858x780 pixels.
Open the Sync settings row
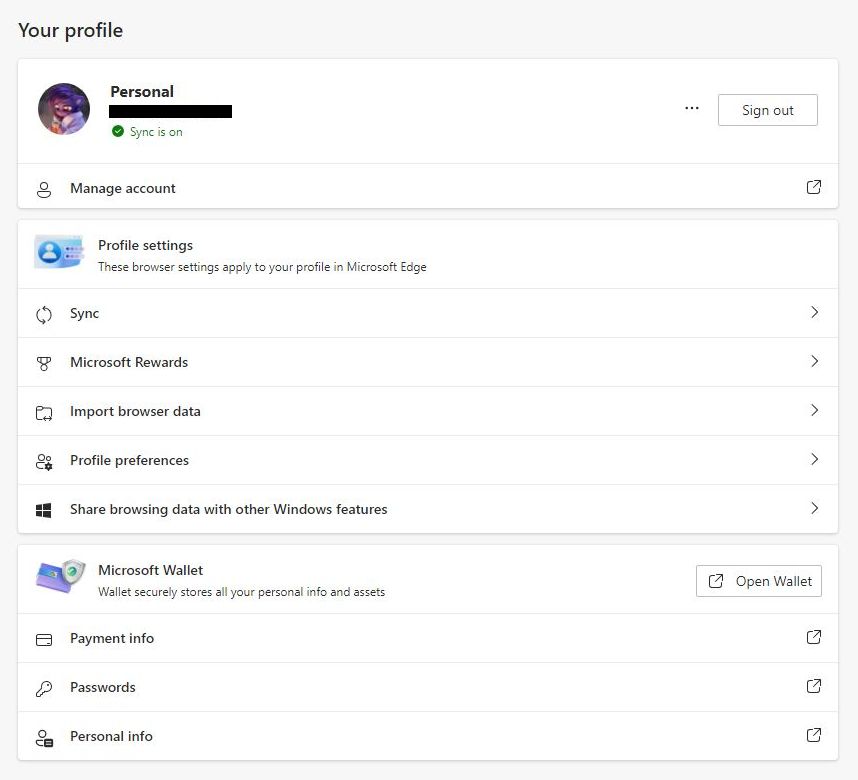click(x=428, y=313)
